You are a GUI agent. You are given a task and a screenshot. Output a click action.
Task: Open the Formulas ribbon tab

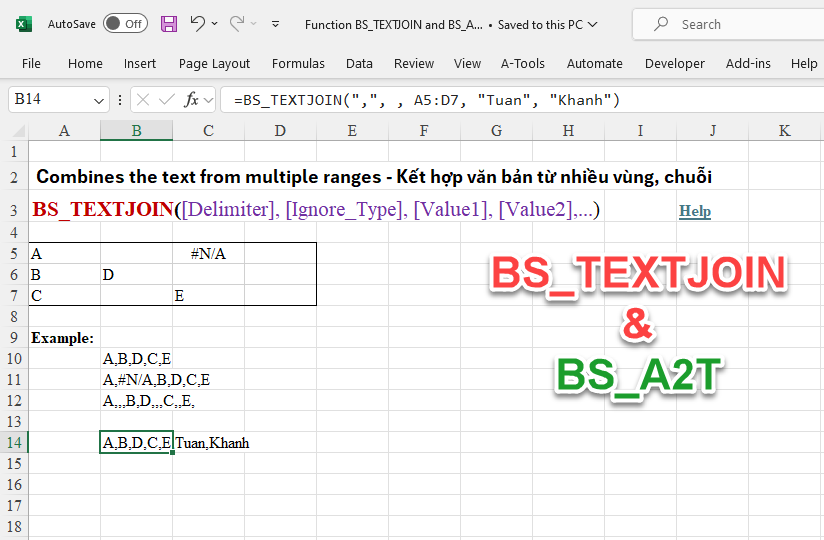click(x=298, y=63)
